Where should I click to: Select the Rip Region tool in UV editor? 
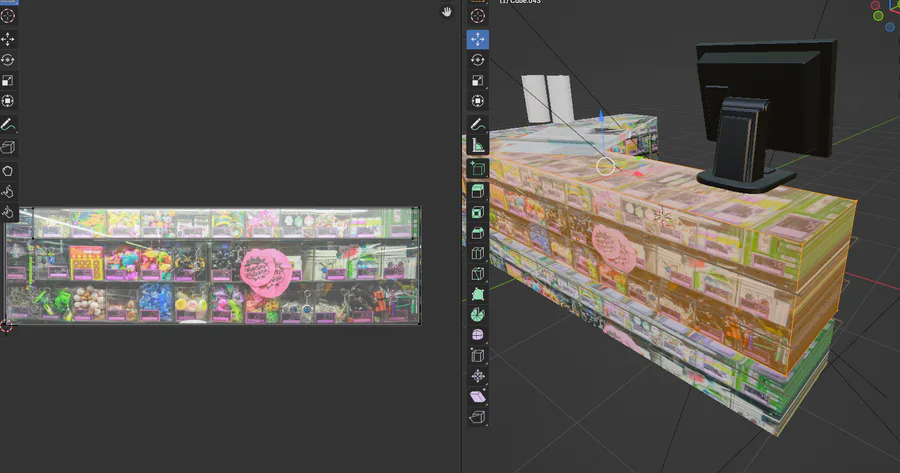(7, 148)
